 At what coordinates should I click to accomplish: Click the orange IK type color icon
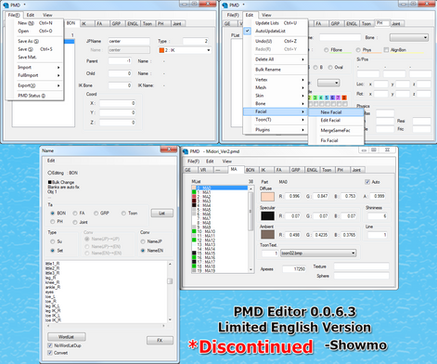pyautogui.click(x=162, y=50)
